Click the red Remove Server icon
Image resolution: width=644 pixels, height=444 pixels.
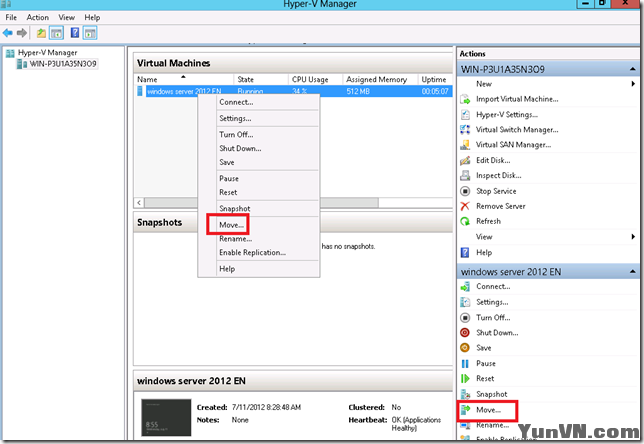point(465,206)
